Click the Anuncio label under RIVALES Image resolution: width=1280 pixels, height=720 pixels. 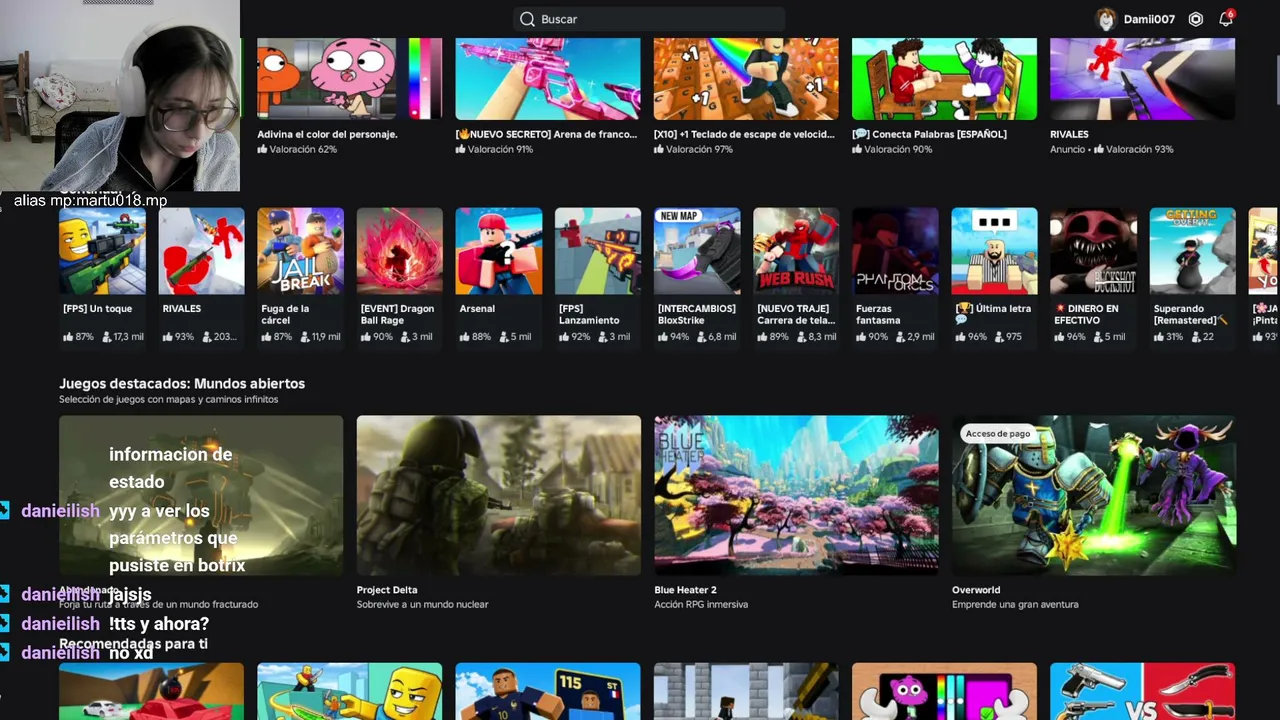pyautogui.click(x=1068, y=149)
